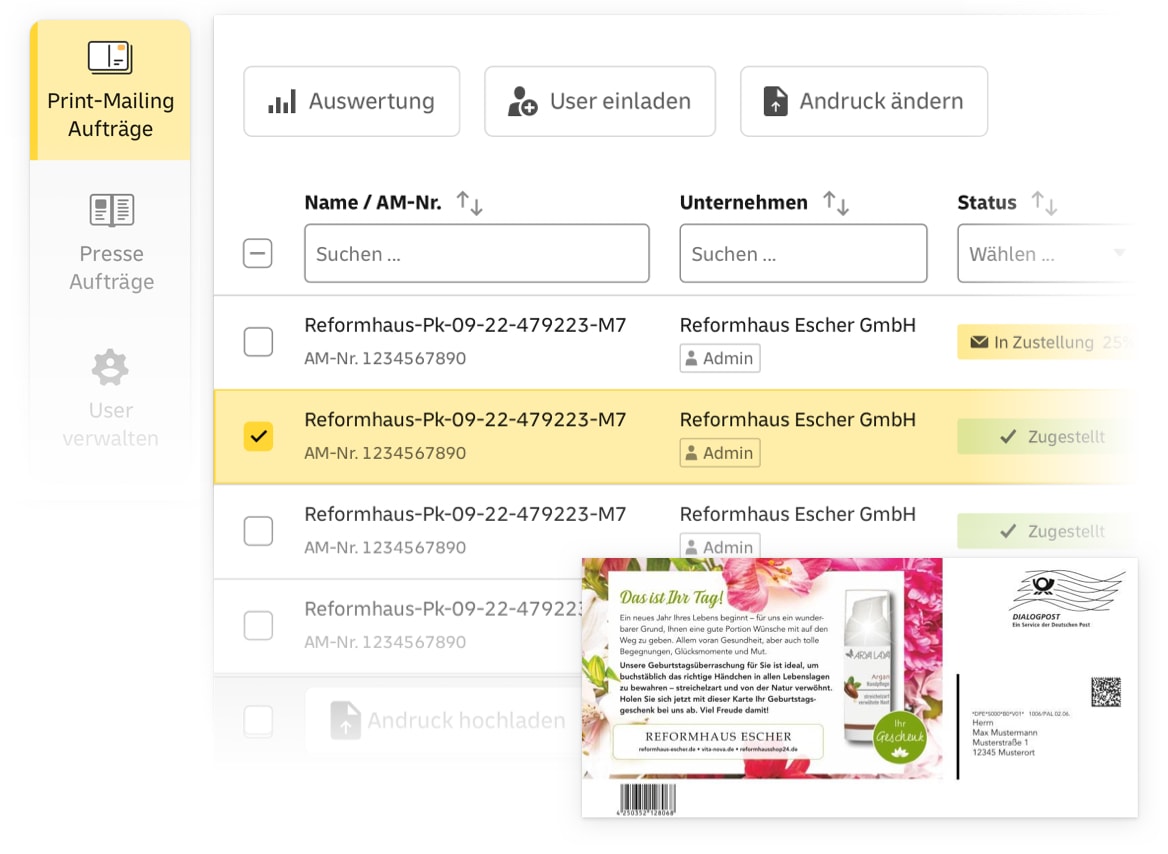Expand the Status Wählen dropdown

point(1045,254)
